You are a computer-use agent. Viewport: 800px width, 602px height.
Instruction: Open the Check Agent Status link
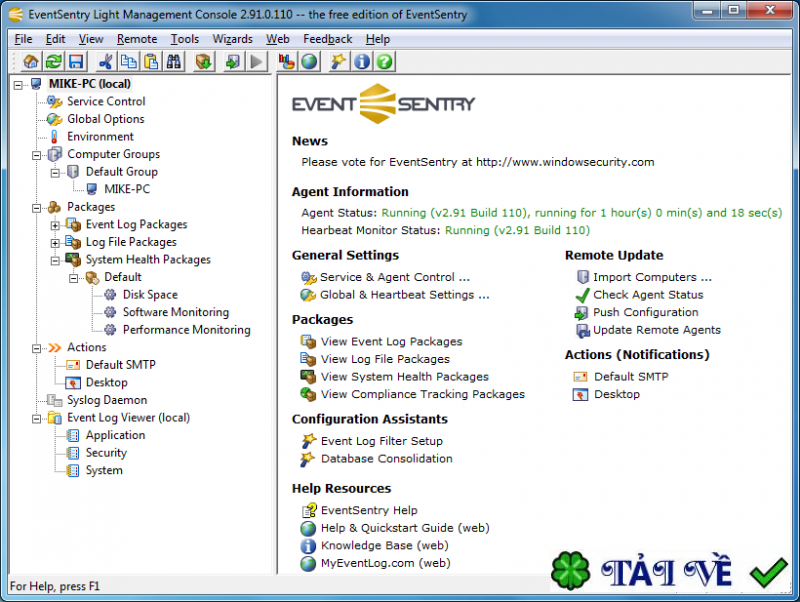click(647, 295)
